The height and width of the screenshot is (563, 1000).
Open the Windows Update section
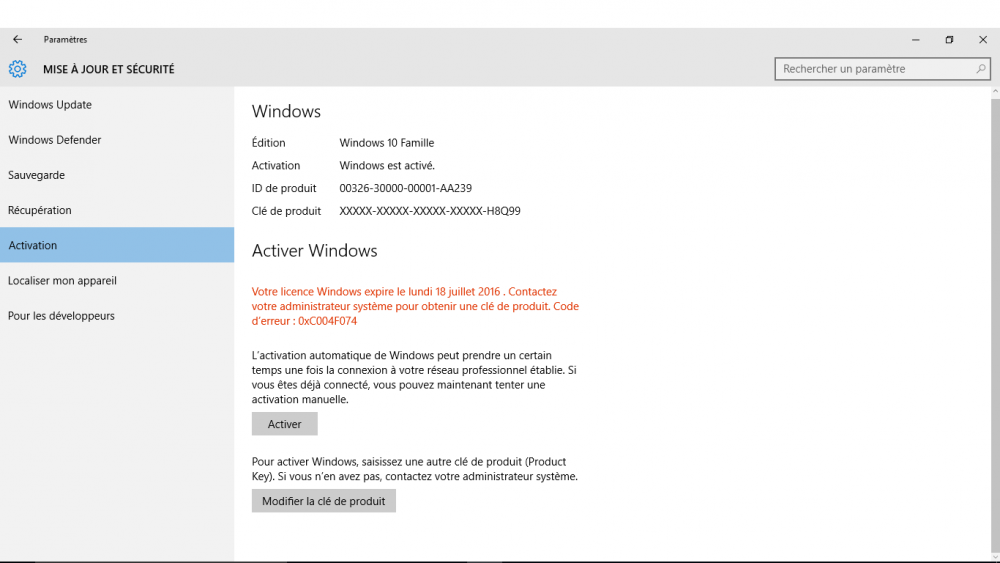tap(117, 105)
